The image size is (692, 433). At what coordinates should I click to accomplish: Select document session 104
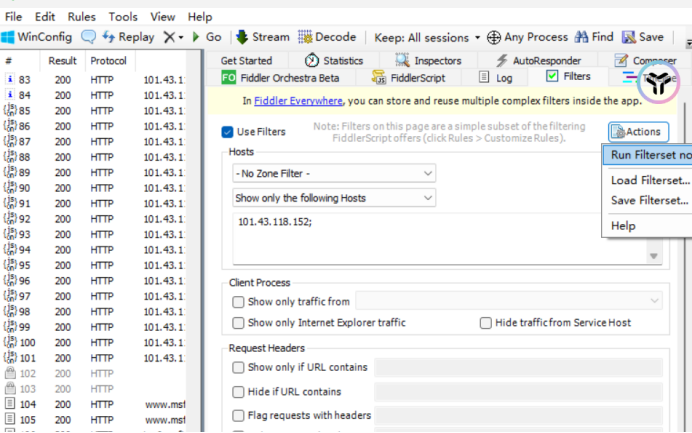(95, 404)
